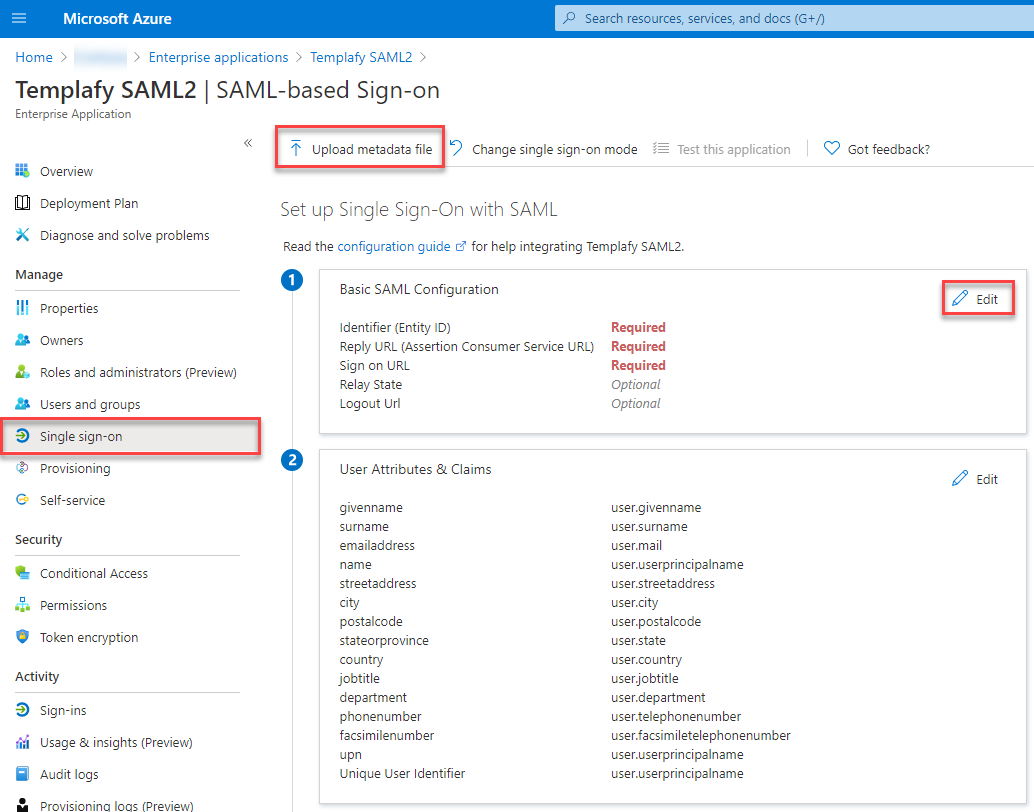Navigate to Enterprise applications breadcrumb
This screenshot has height=812, width=1034.
pyautogui.click(x=218, y=57)
